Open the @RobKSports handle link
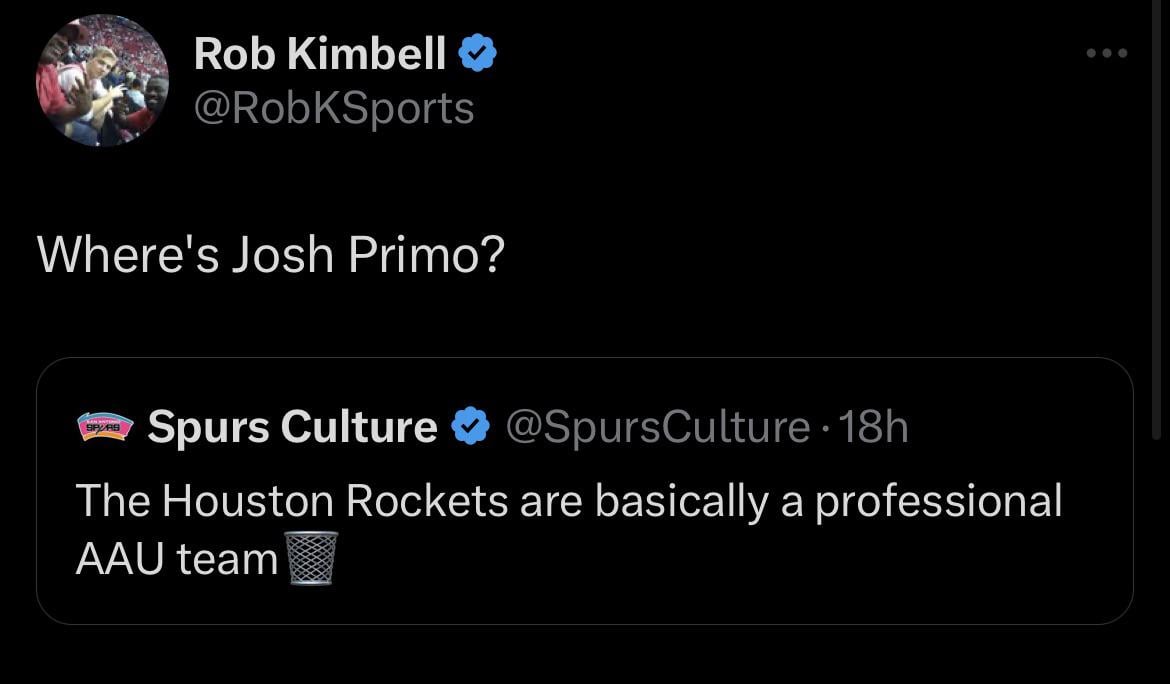The height and width of the screenshot is (684, 1170). [334, 108]
